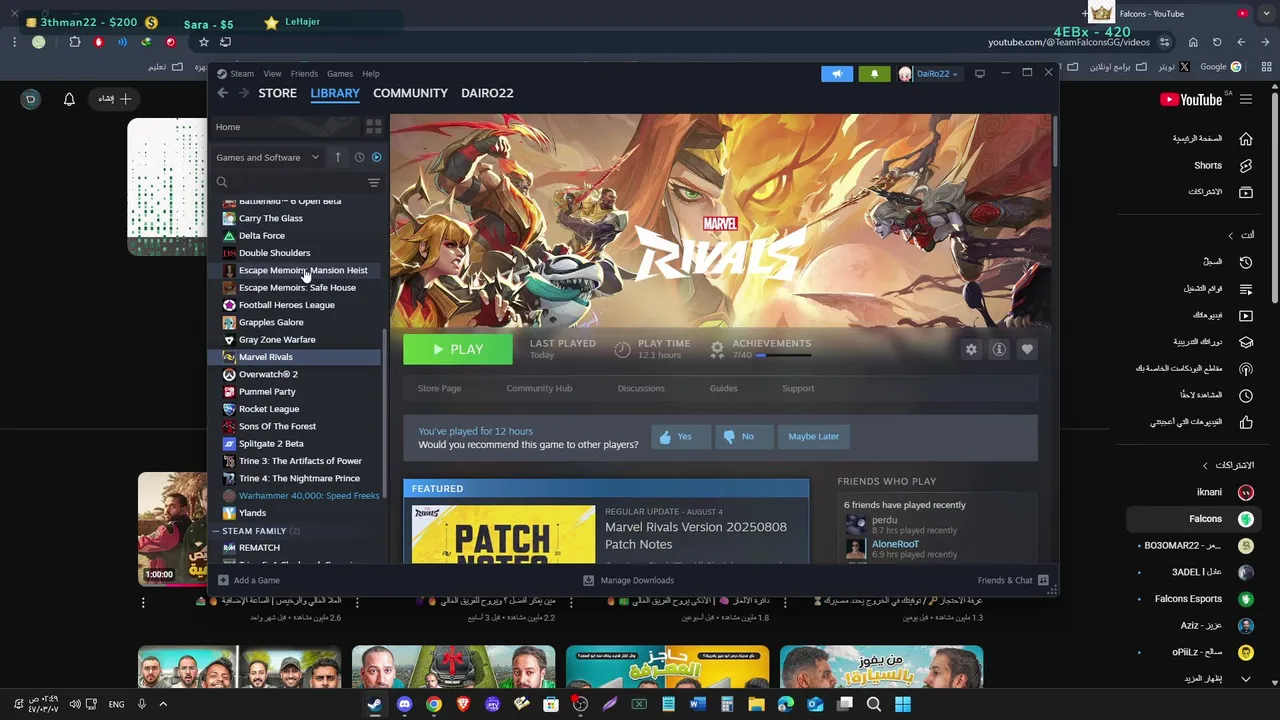Open Steam announcements megaphone button

pyautogui.click(x=837, y=73)
